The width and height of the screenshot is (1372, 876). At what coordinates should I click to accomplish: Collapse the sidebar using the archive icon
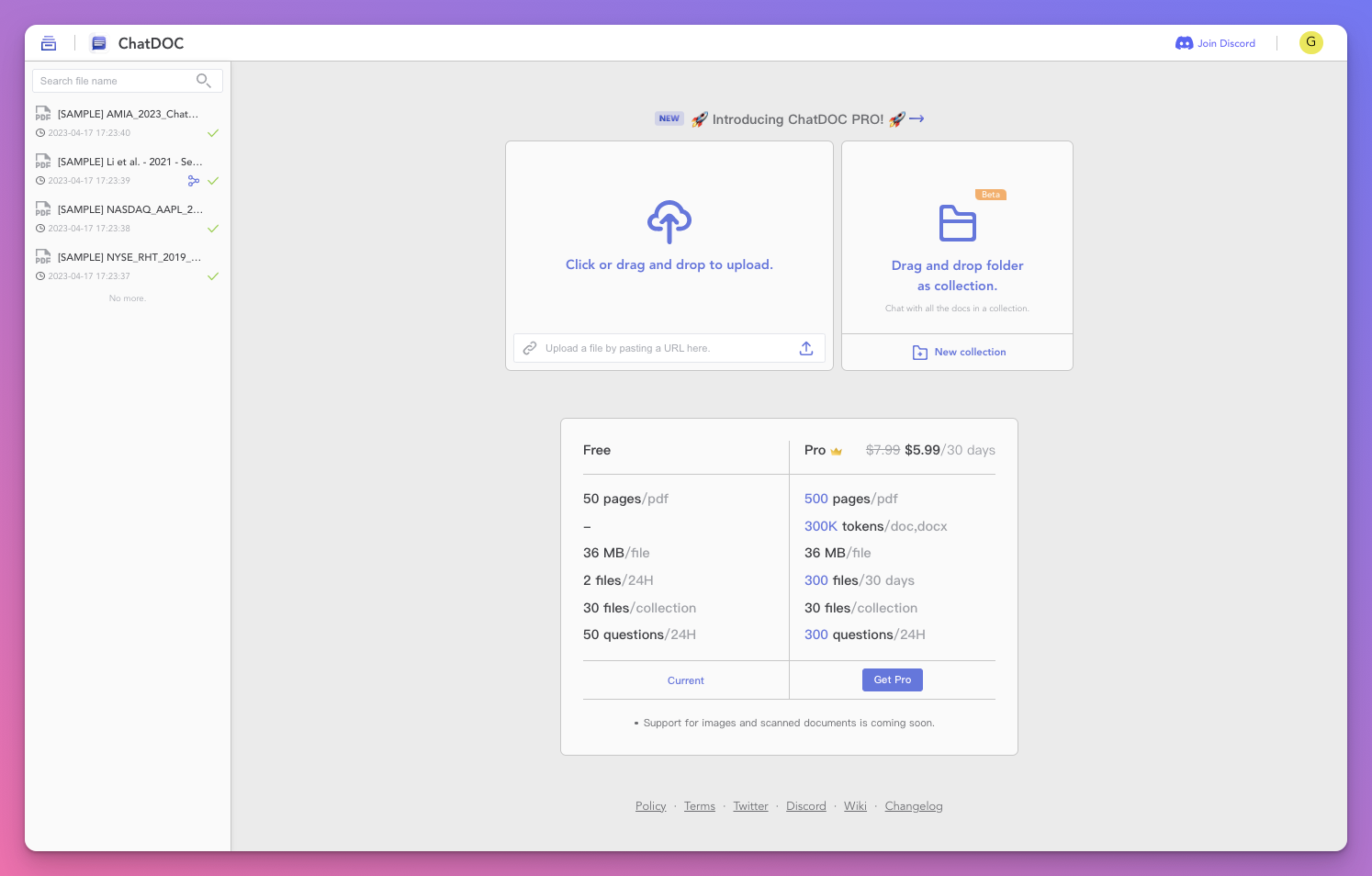pos(49,42)
